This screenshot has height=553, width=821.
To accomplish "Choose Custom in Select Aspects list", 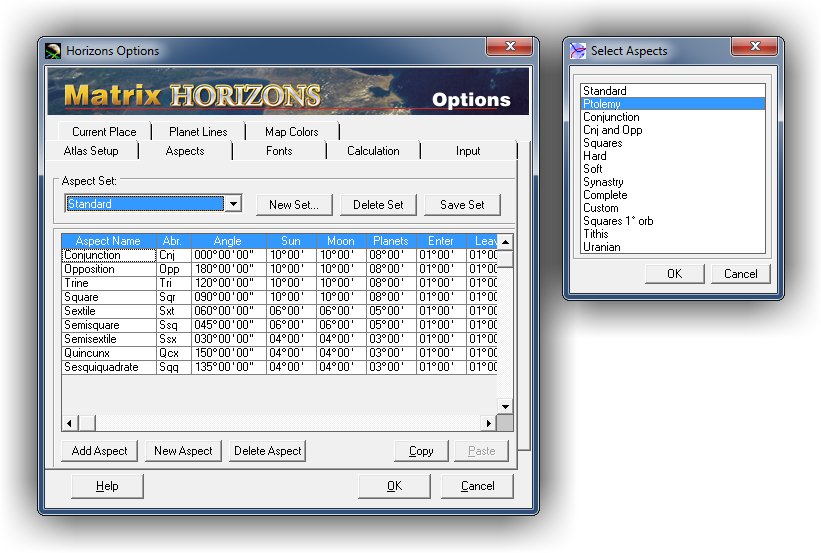I will [x=673, y=208].
